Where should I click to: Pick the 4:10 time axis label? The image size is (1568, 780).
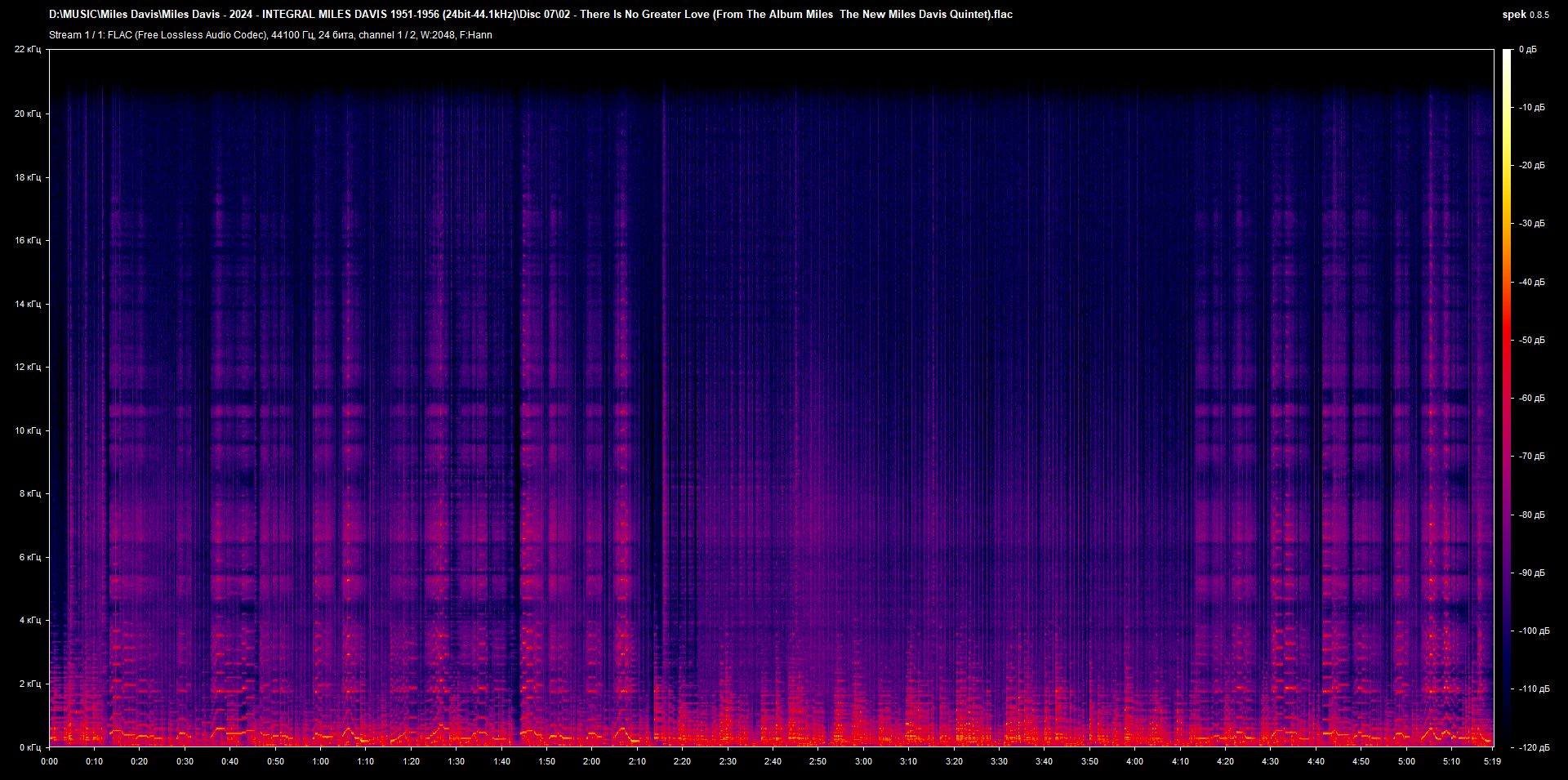point(1181,761)
